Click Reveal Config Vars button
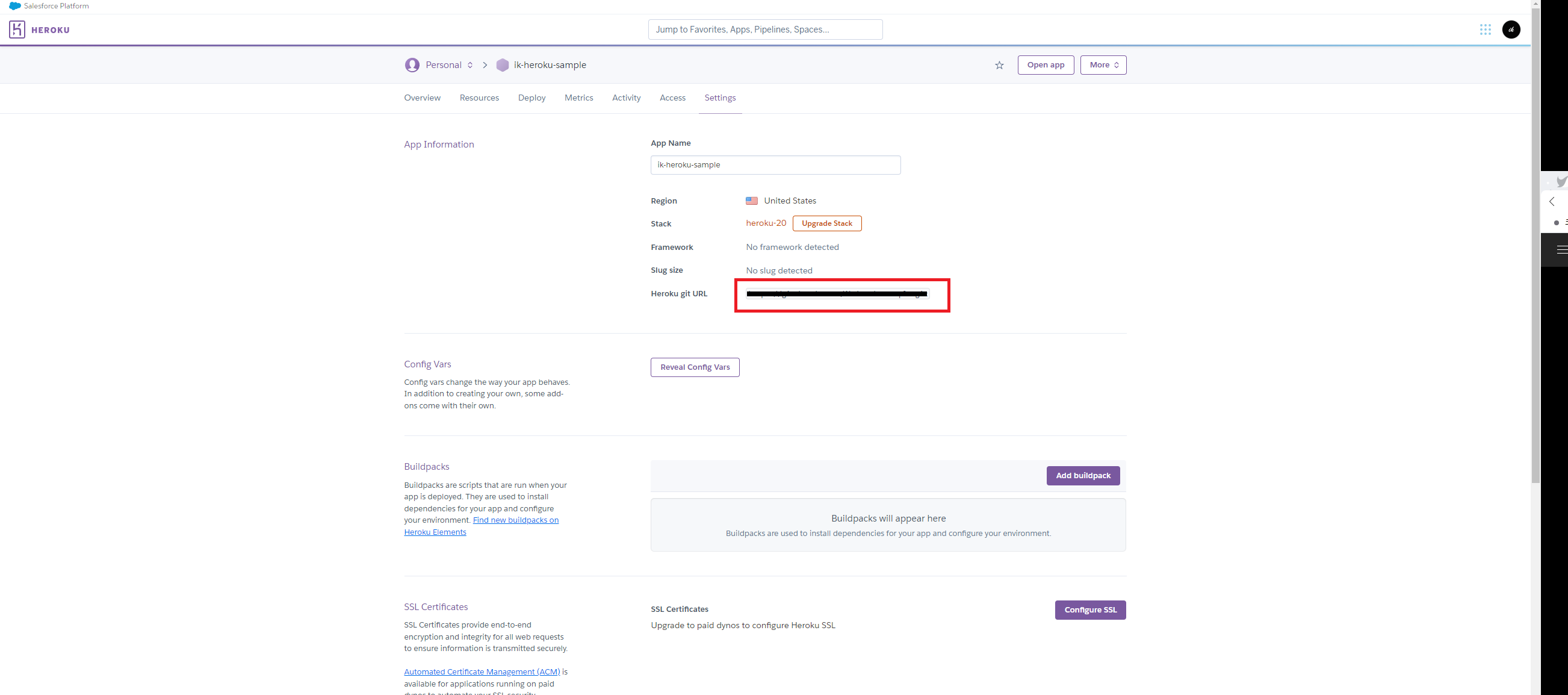This screenshot has width=1568, height=695. point(695,367)
